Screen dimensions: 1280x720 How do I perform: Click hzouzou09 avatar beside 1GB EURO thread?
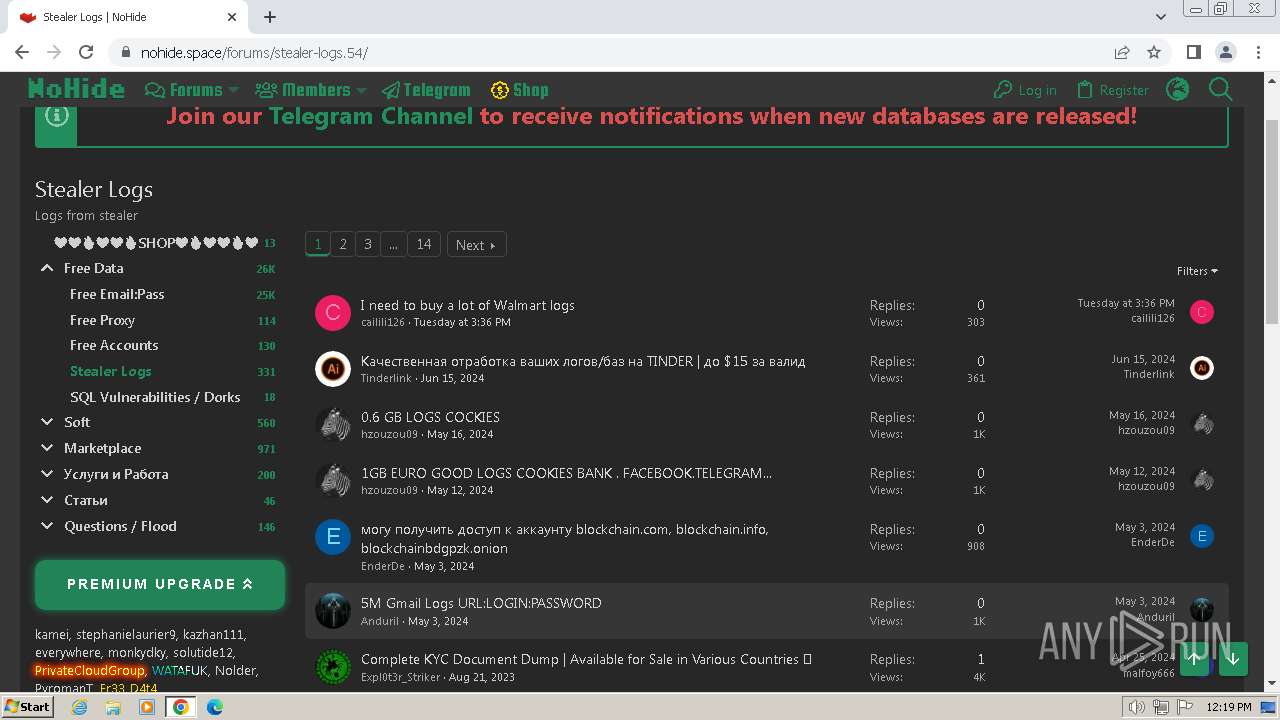click(333, 481)
